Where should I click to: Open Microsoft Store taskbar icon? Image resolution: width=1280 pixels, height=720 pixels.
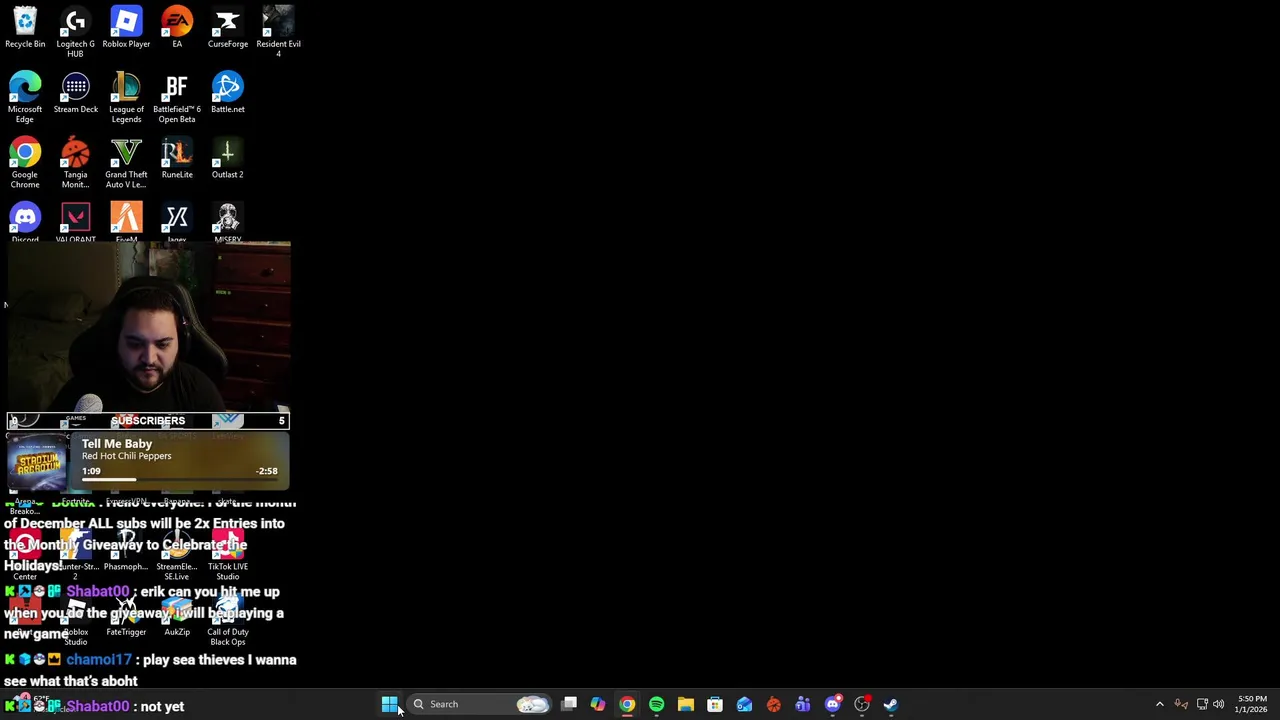715,704
